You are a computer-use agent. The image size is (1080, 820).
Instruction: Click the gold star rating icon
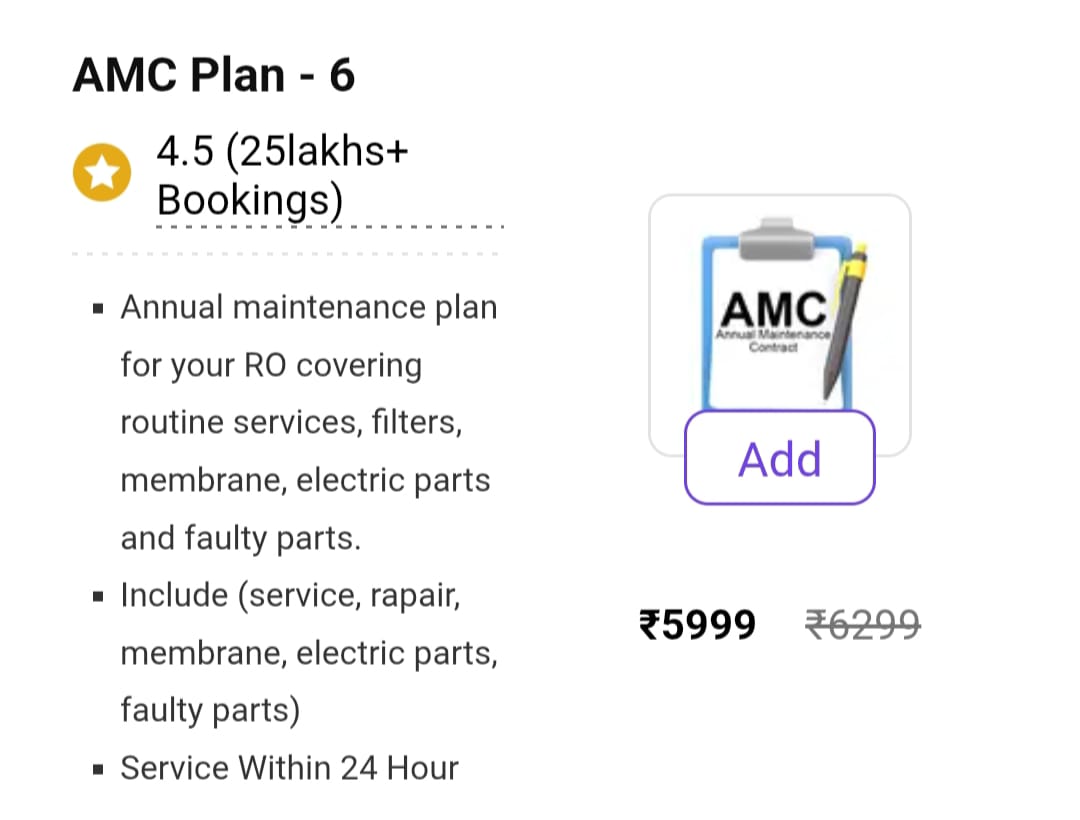[x=101, y=173]
